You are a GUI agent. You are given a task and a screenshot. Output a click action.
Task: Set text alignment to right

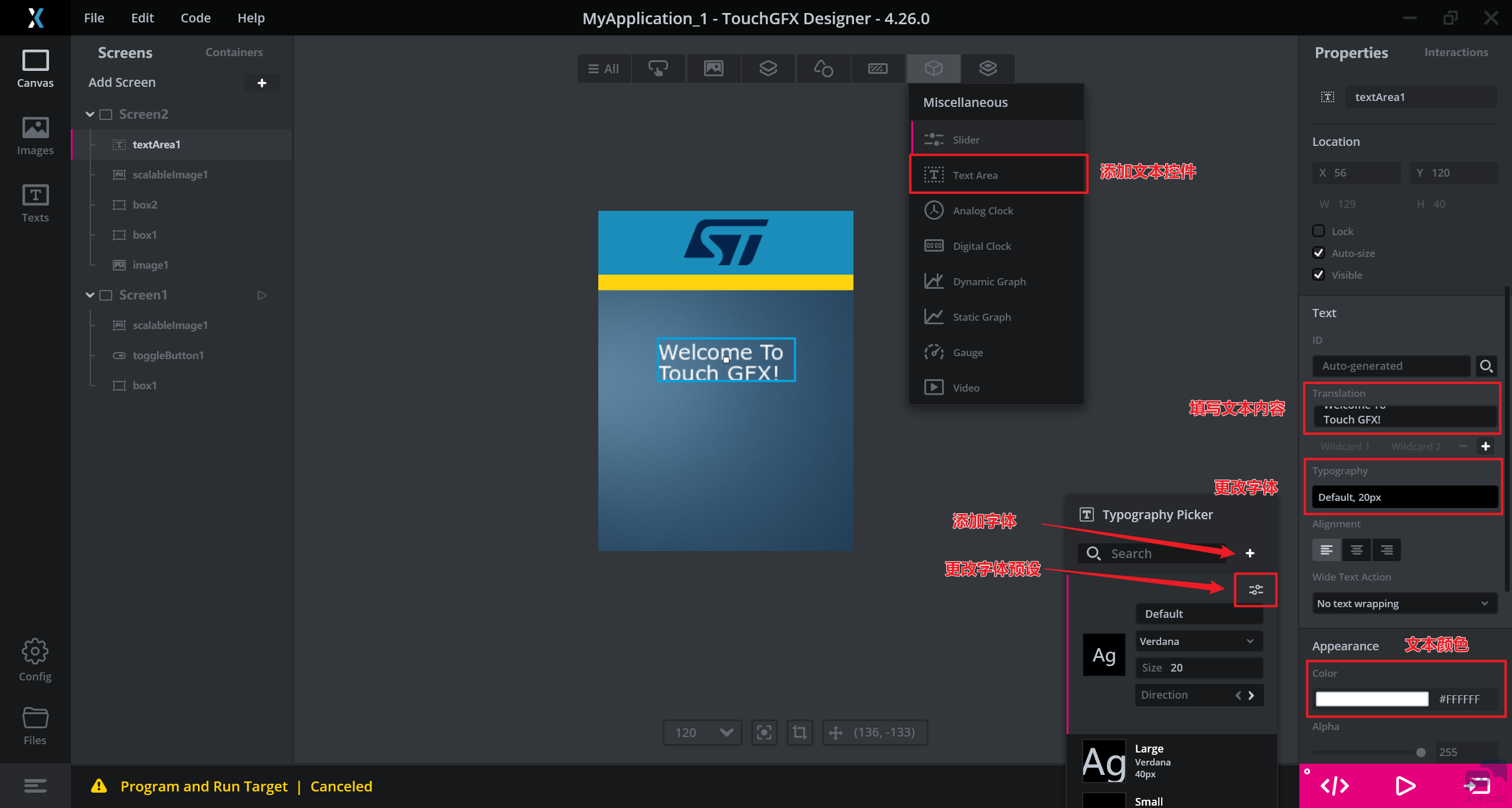tap(1387, 550)
